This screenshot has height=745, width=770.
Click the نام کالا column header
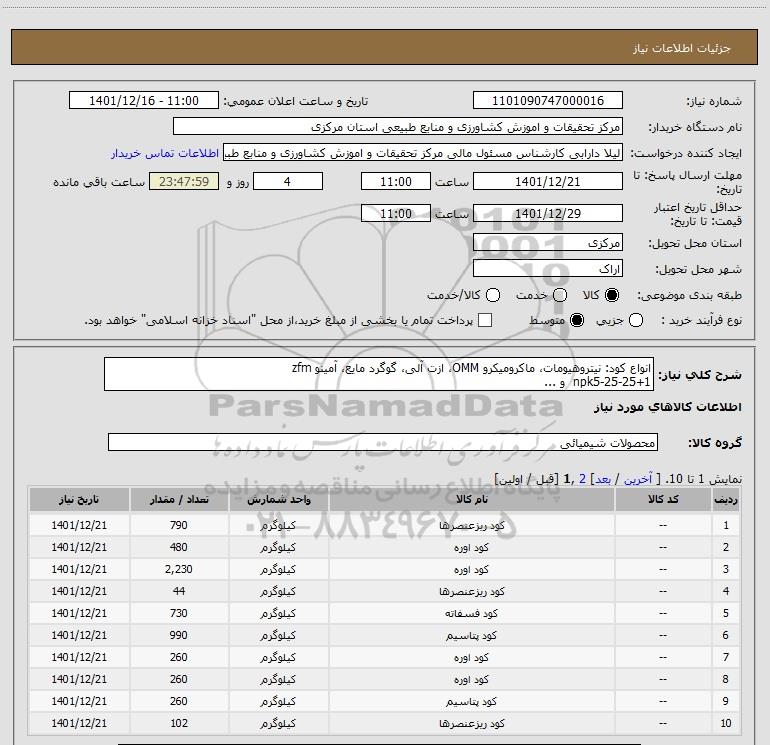pyautogui.click(x=471, y=499)
